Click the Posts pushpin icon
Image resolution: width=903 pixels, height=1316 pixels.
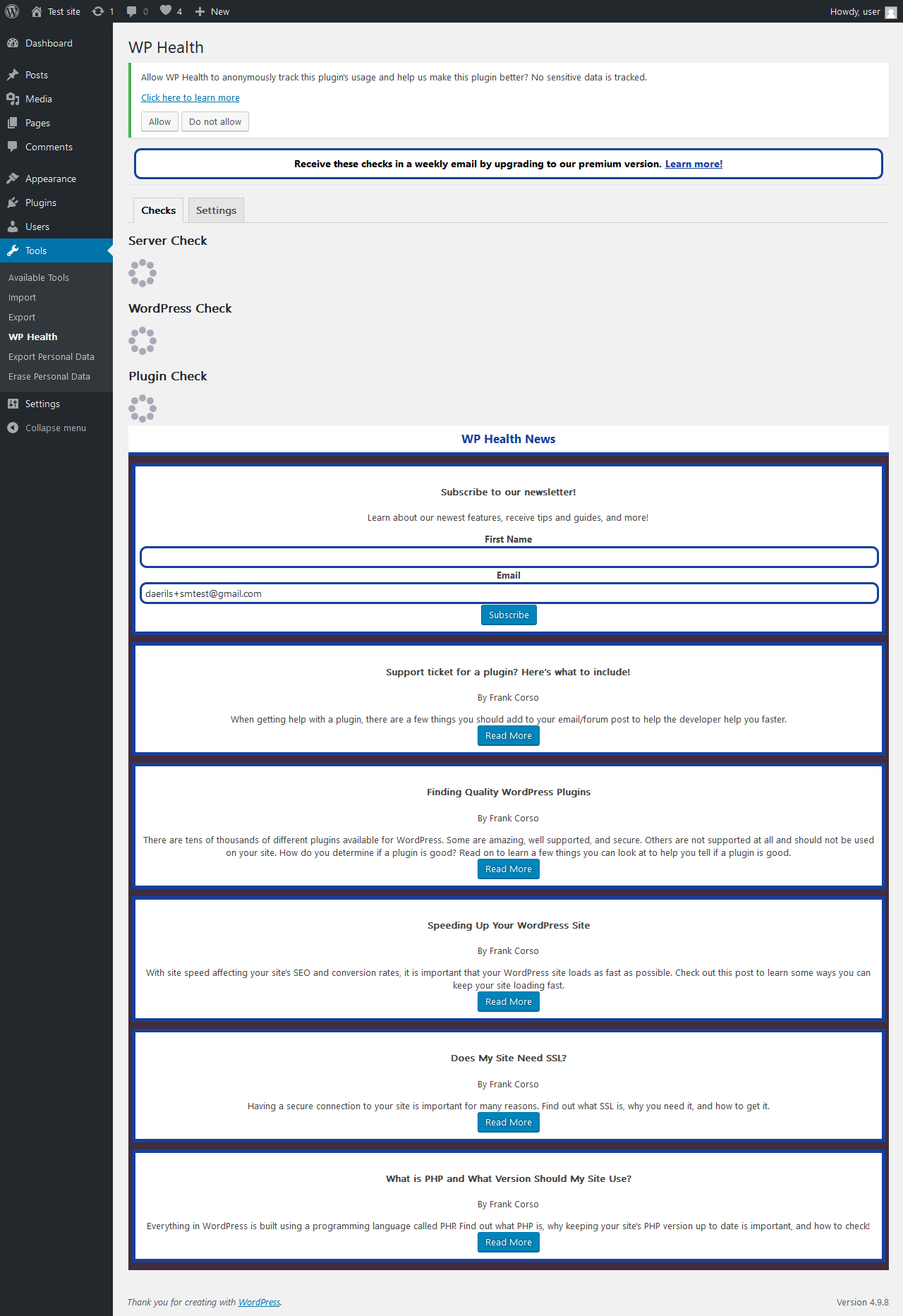(13, 75)
